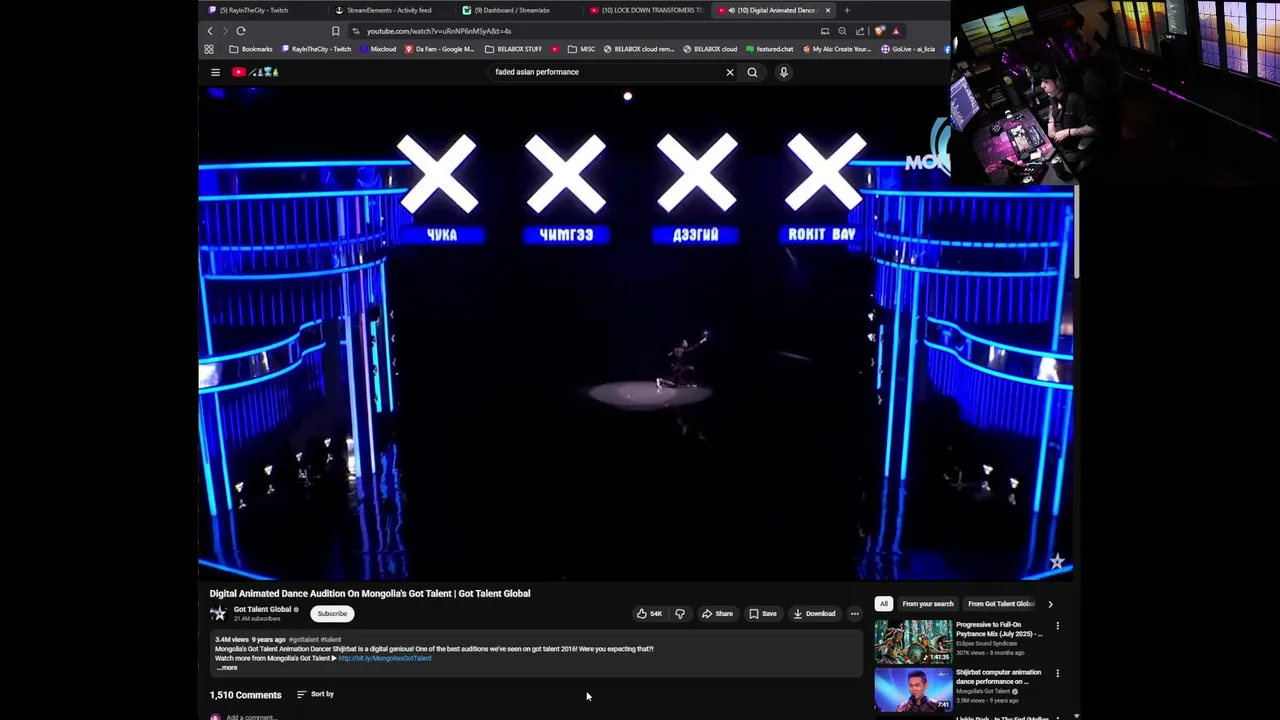Click the 1,510 Comments heading
Image resolution: width=1280 pixels, height=720 pixels.
[245, 695]
